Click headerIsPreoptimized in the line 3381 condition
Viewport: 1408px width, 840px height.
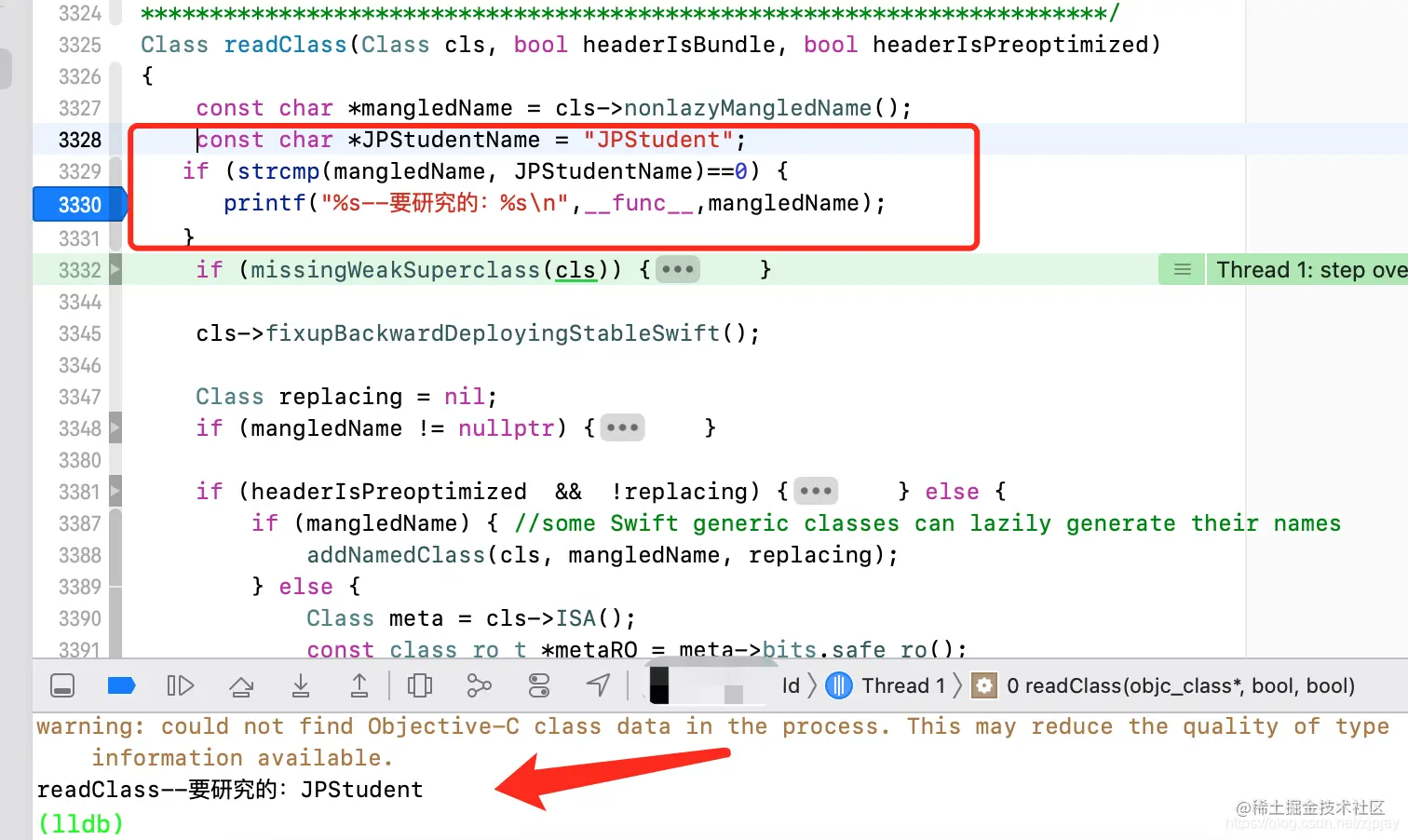[x=388, y=492]
